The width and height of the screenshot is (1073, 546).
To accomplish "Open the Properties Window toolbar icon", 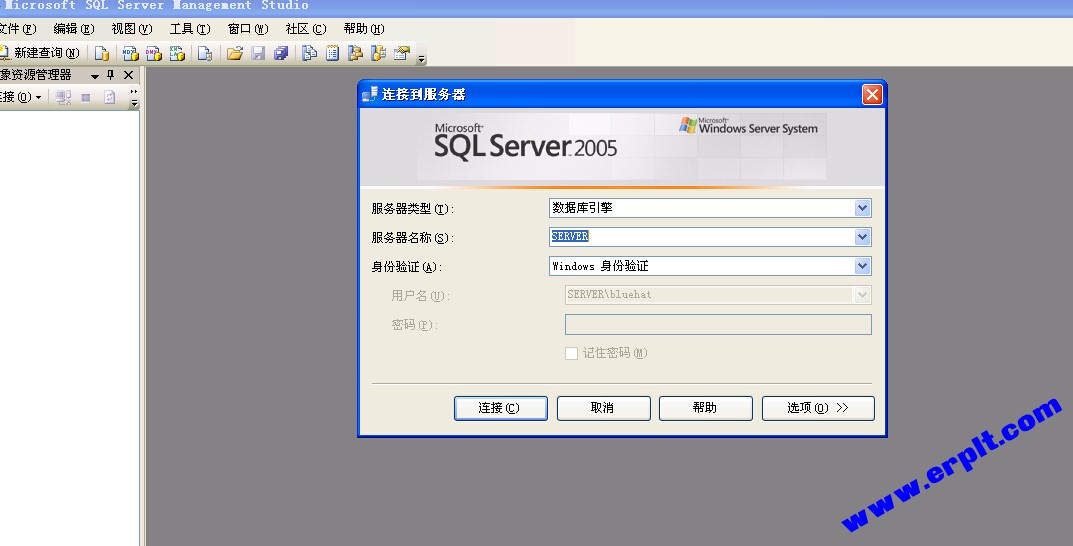I will coord(402,53).
